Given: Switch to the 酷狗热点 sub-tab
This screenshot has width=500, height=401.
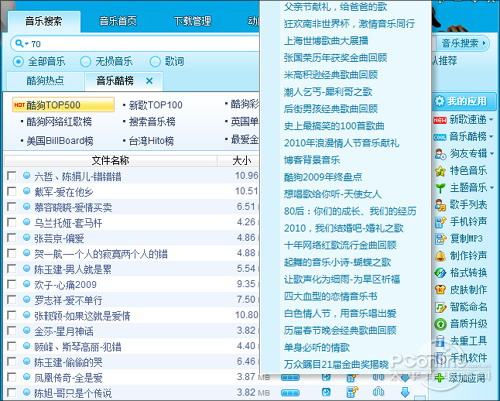Looking at the screenshot, I should click(45, 81).
